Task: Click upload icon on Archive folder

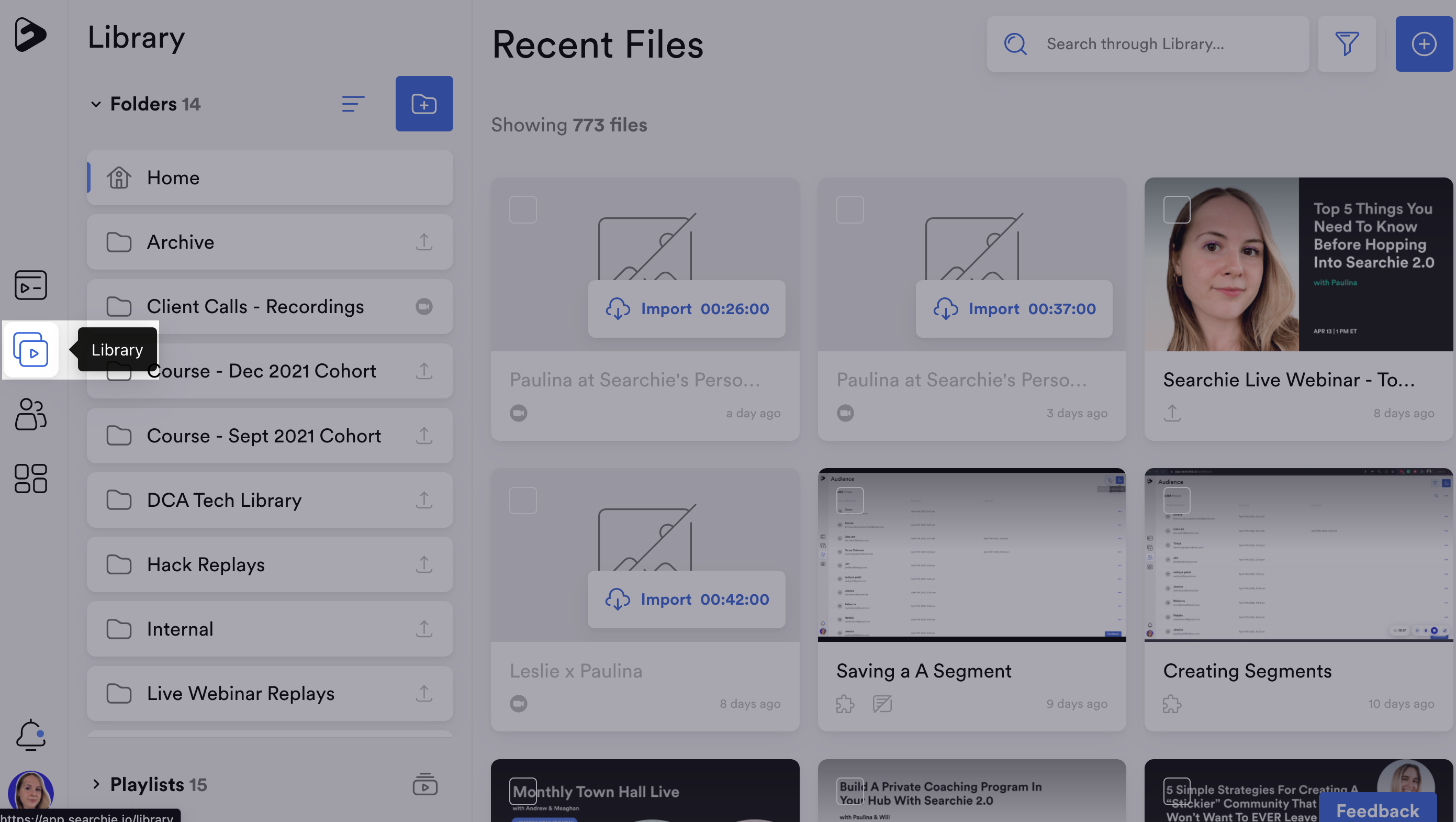Action: 424,242
